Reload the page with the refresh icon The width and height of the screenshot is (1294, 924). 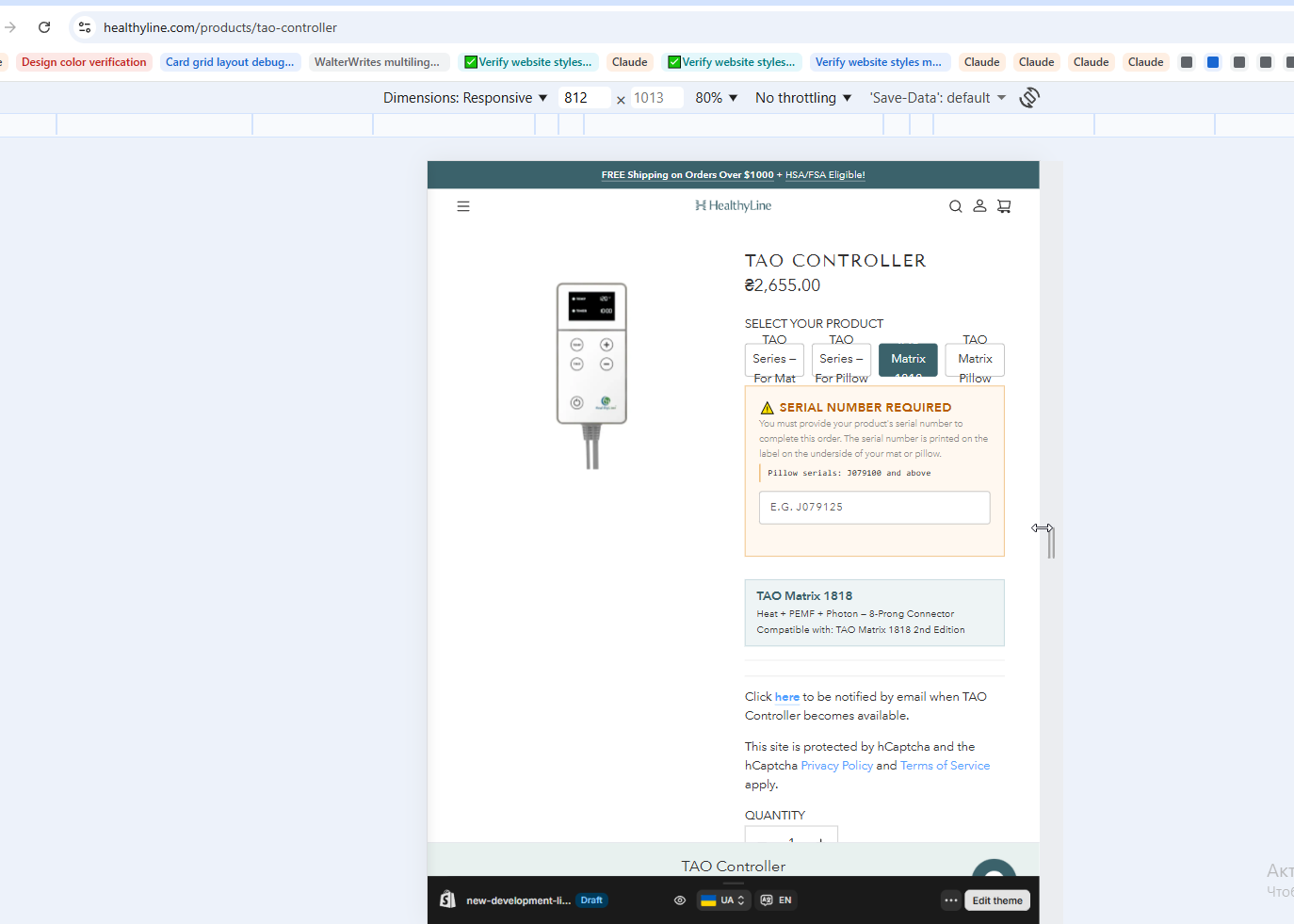(x=44, y=27)
